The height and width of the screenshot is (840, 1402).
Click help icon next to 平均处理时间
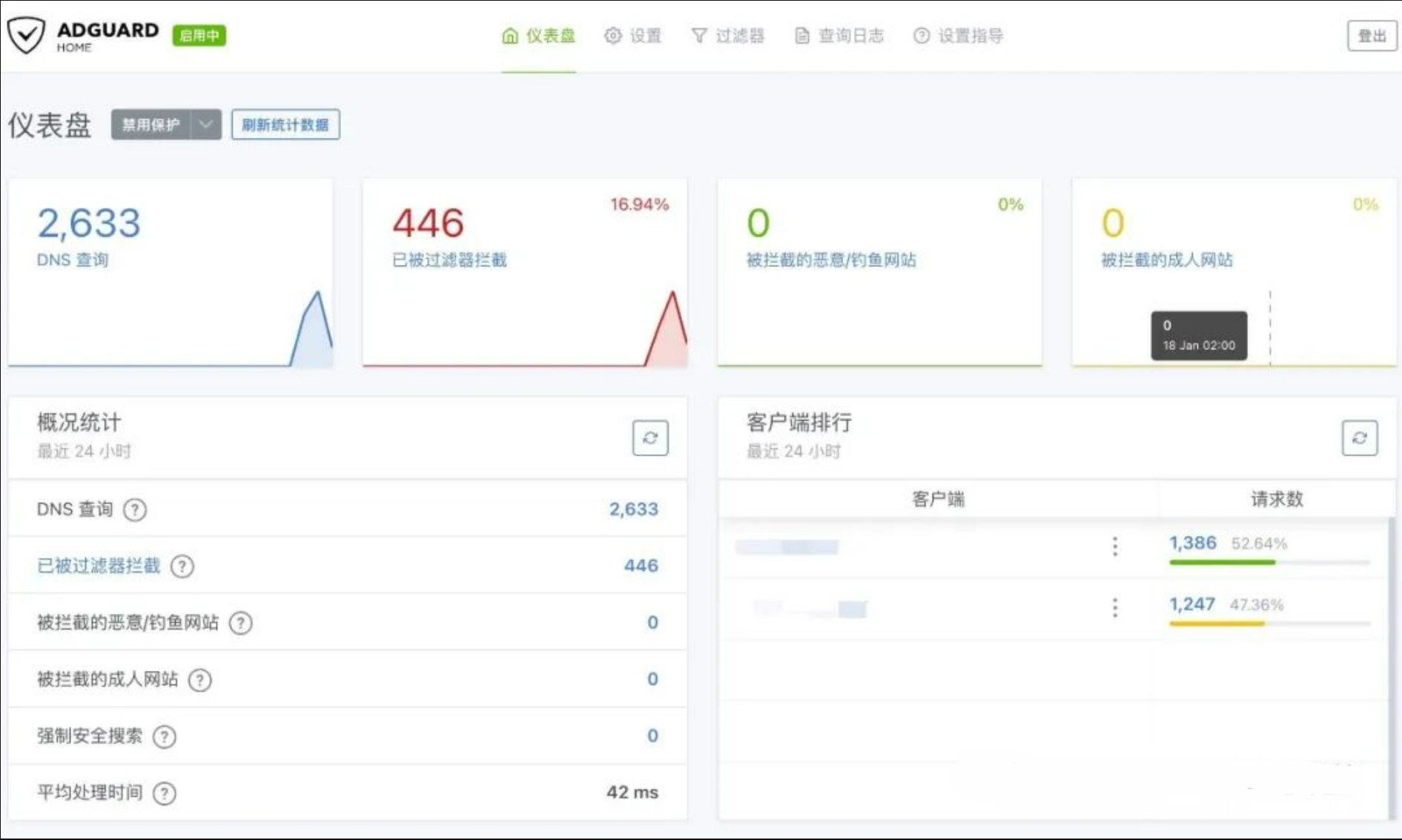point(165,793)
